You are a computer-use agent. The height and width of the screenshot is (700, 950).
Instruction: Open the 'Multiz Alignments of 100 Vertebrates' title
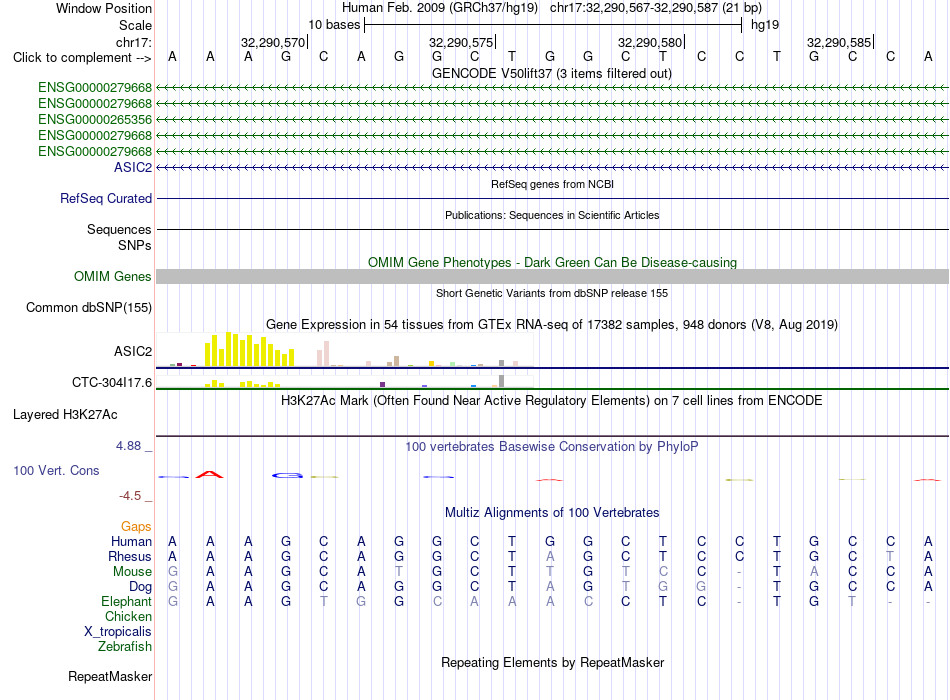552,512
